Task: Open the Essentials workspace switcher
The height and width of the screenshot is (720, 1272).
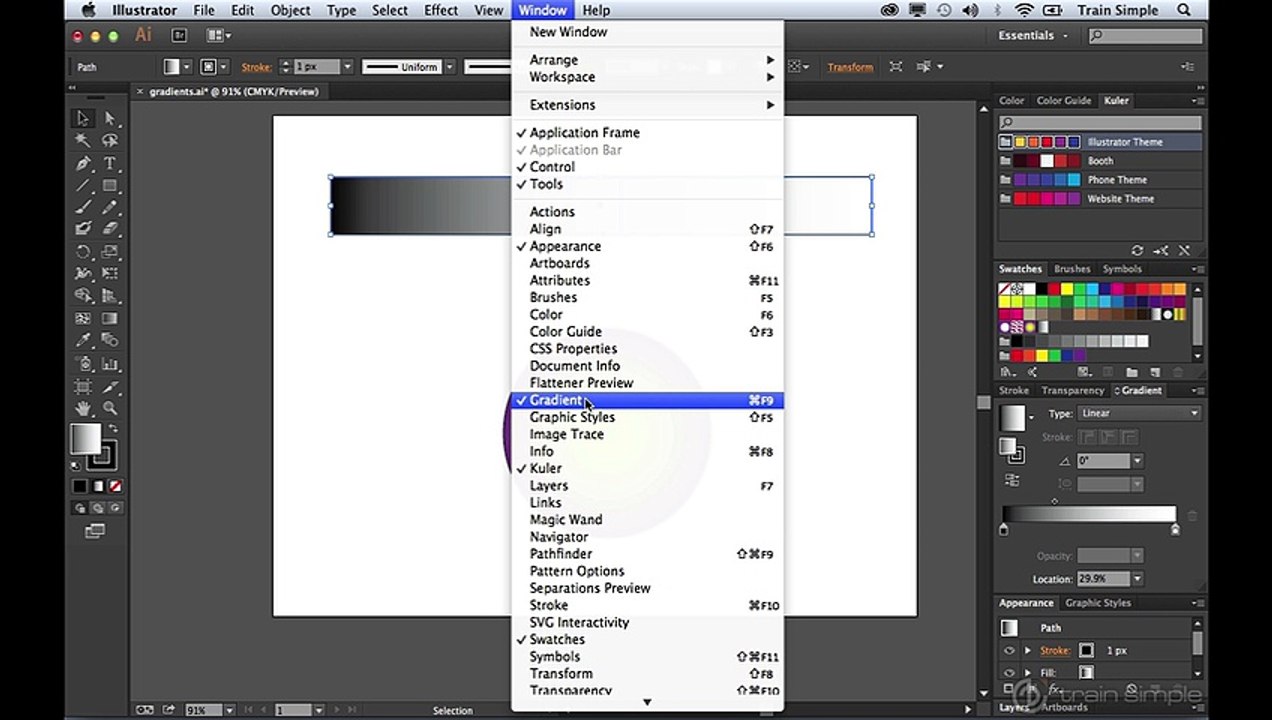Action: [1032, 35]
